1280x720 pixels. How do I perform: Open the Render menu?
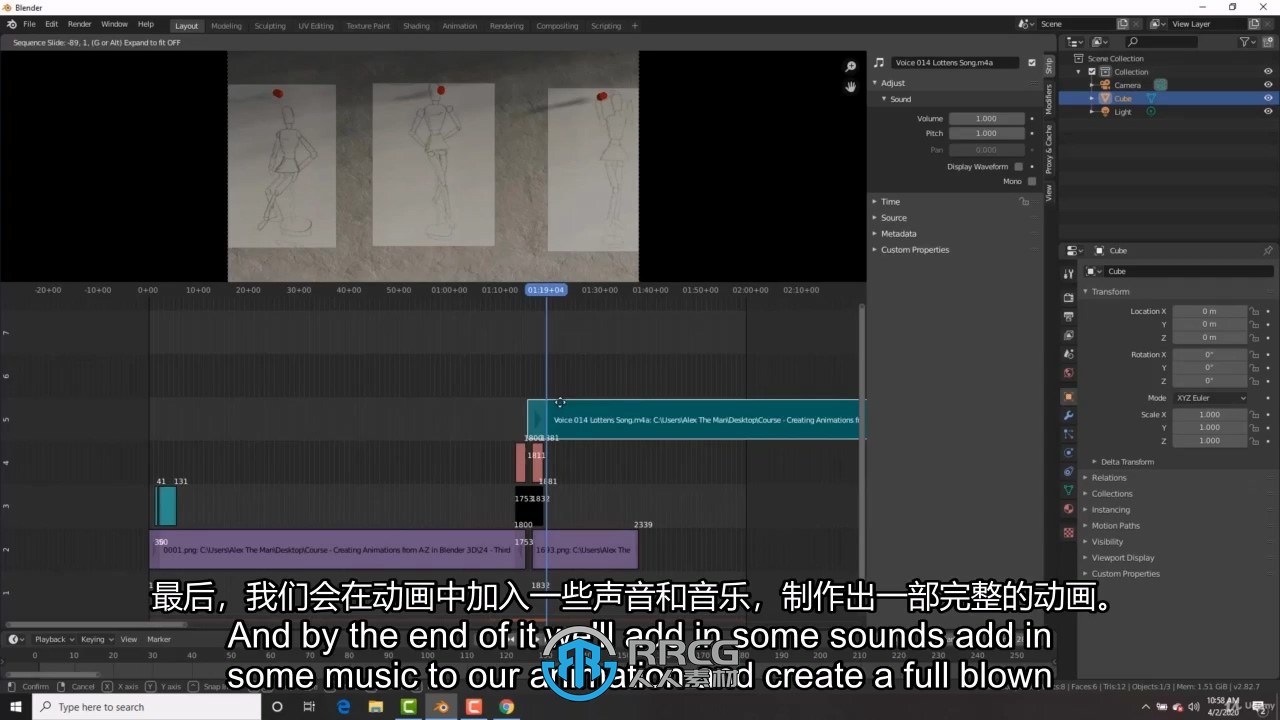tap(79, 24)
